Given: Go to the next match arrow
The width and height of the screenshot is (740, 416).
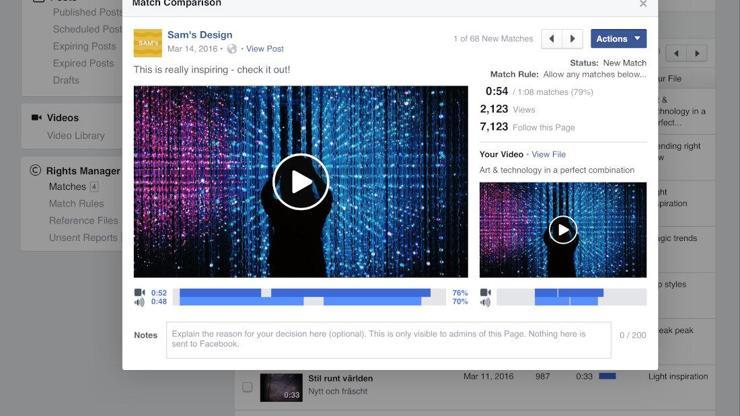Looking at the screenshot, I should click(573, 39).
